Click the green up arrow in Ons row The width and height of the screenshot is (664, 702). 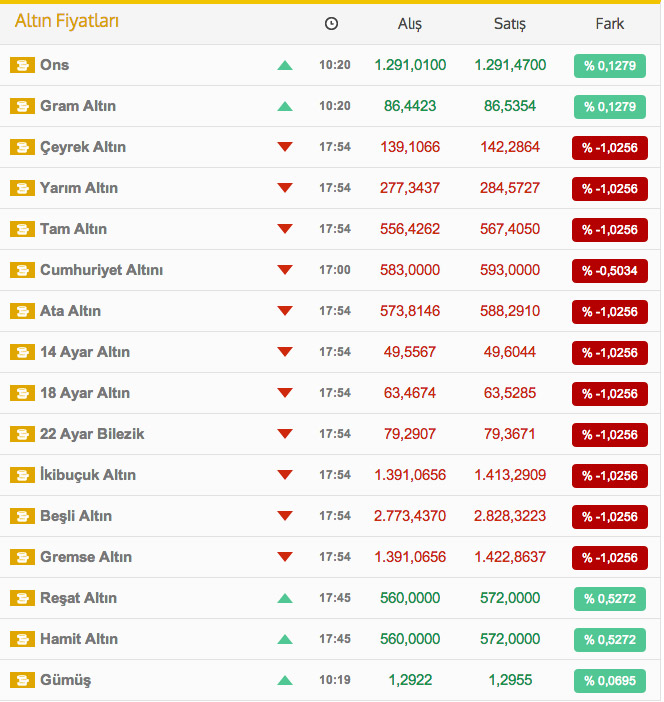pos(285,66)
